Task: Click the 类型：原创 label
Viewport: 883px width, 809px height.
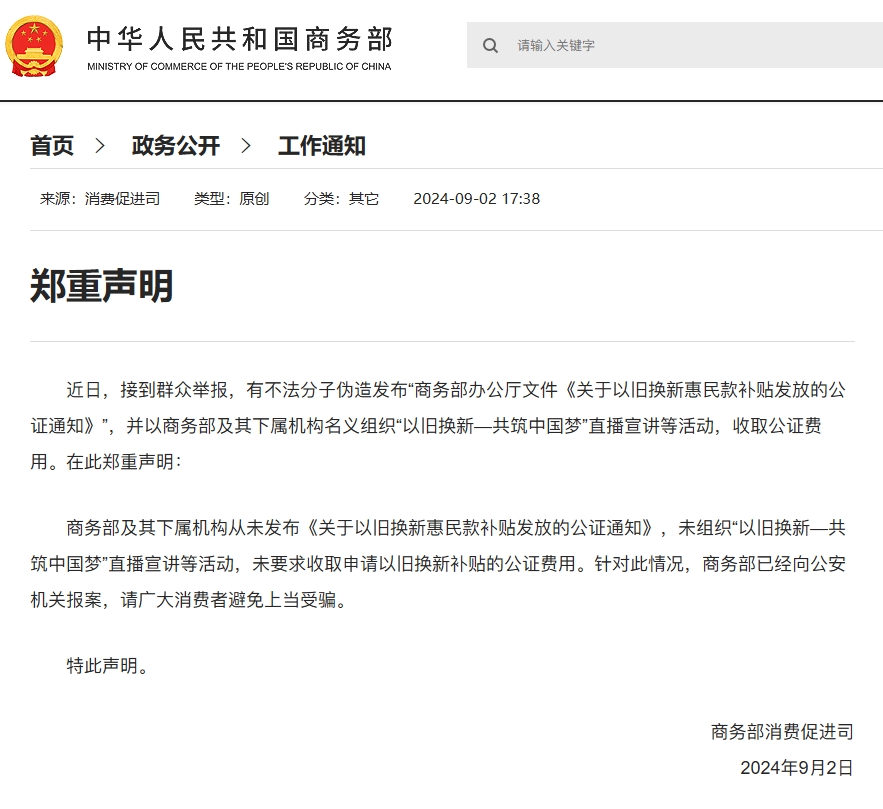Action: tap(231, 198)
